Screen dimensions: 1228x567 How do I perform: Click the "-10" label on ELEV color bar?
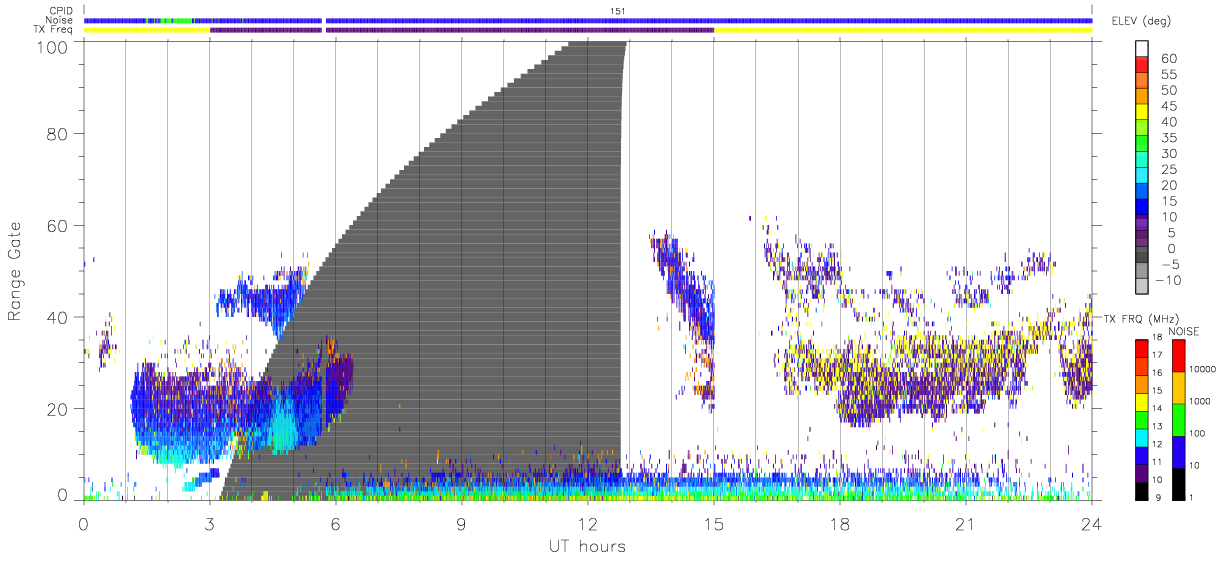[1170, 281]
